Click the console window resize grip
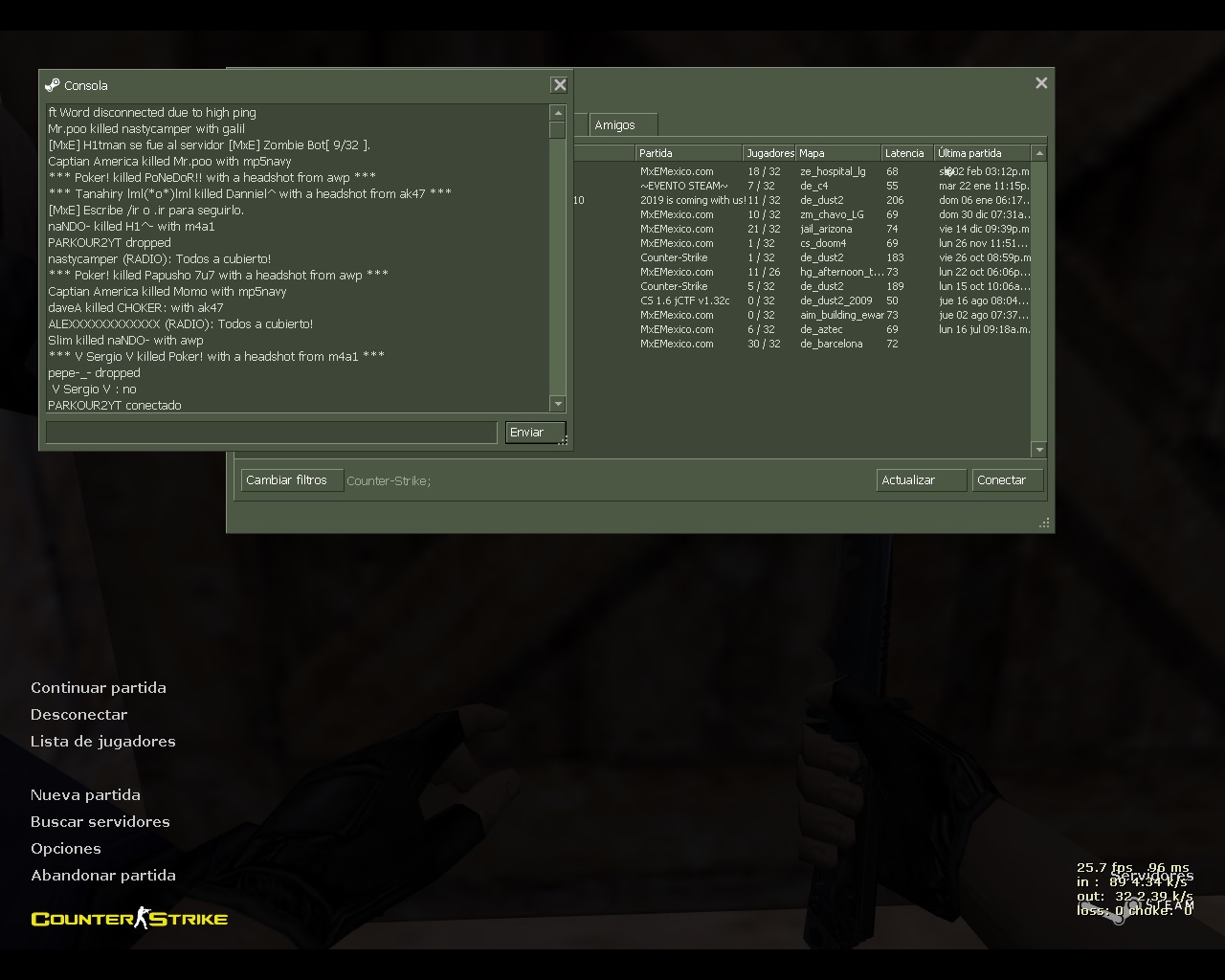 [564, 440]
